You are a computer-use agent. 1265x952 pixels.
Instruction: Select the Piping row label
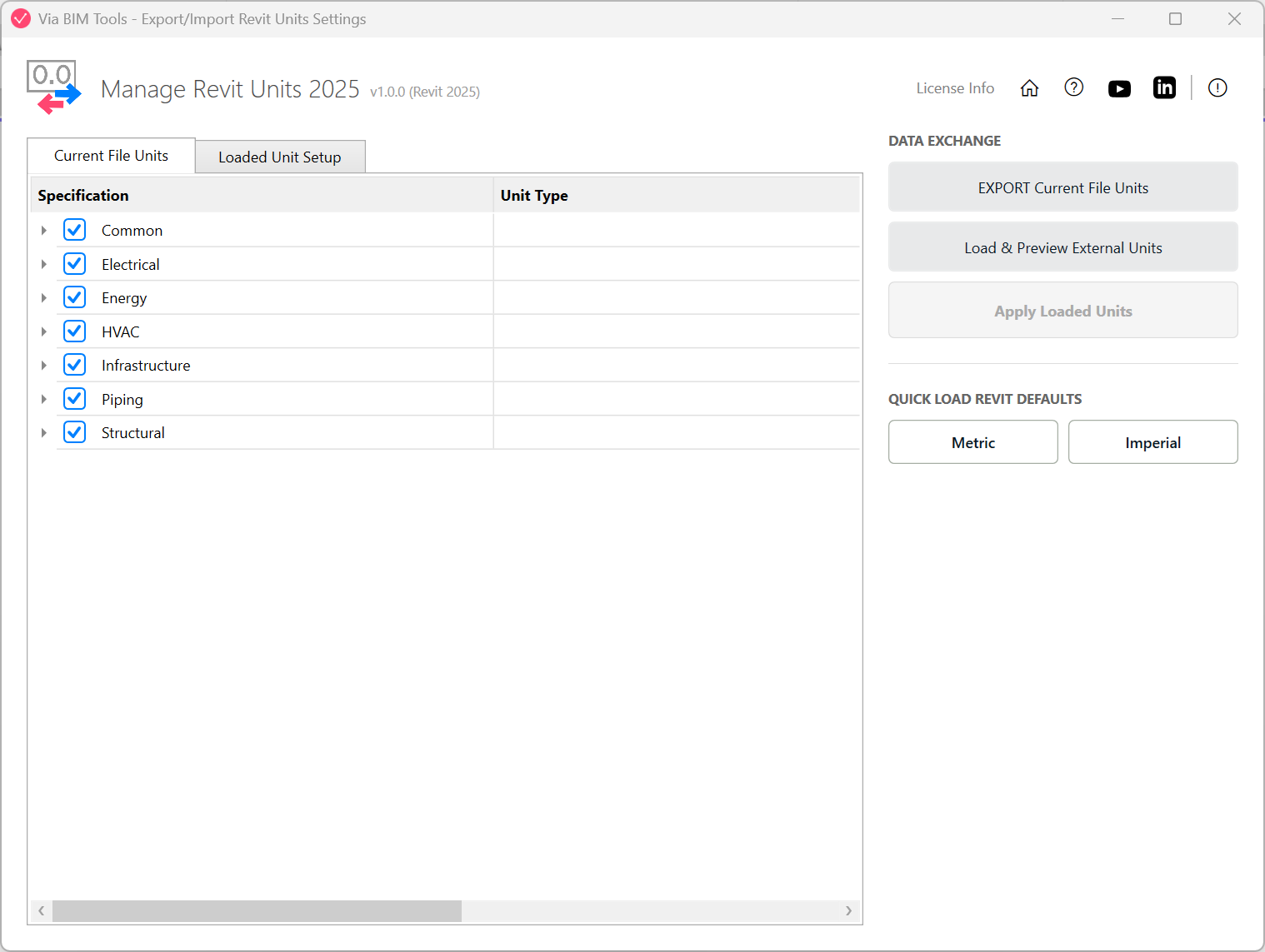[x=122, y=400]
